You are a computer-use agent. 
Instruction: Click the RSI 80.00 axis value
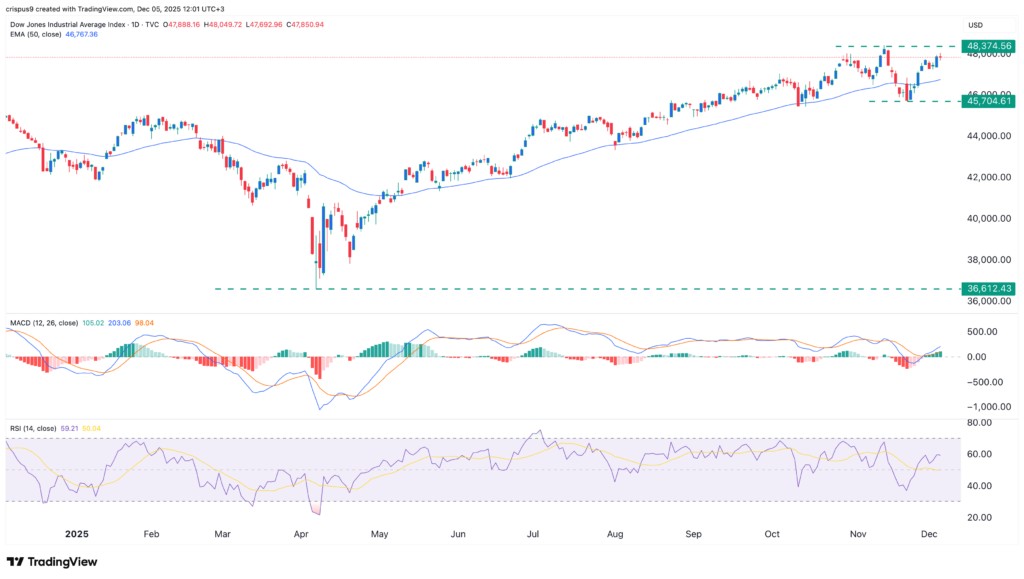click(x=979, y=422)
